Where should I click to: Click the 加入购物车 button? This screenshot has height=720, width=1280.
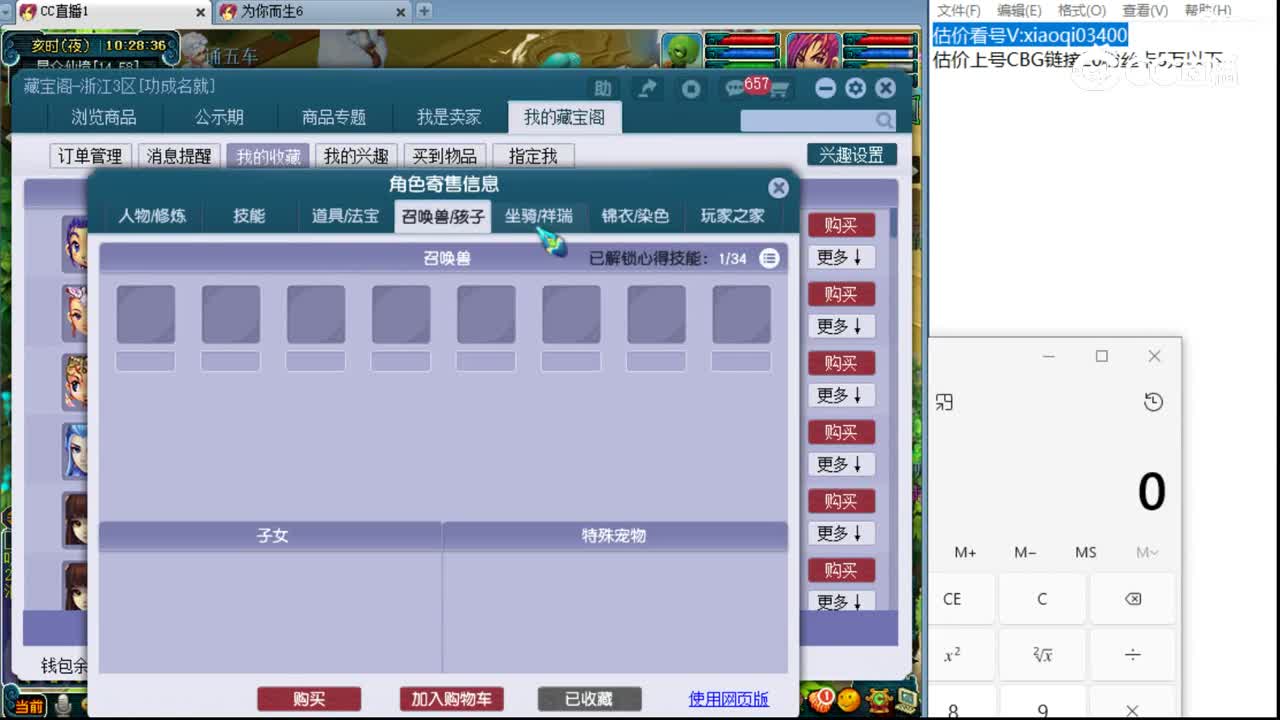(452, 699)
